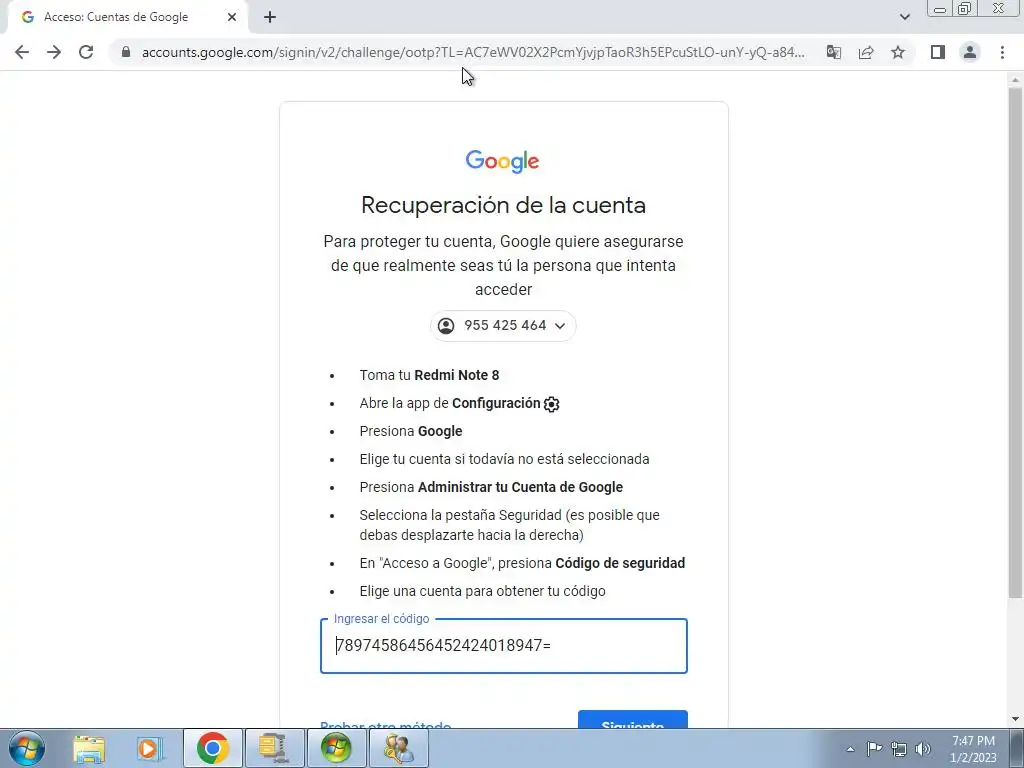The width and height of the screenshot is (1024, 768).
Task: Open the tab search chevron
Action: point(904,17)
